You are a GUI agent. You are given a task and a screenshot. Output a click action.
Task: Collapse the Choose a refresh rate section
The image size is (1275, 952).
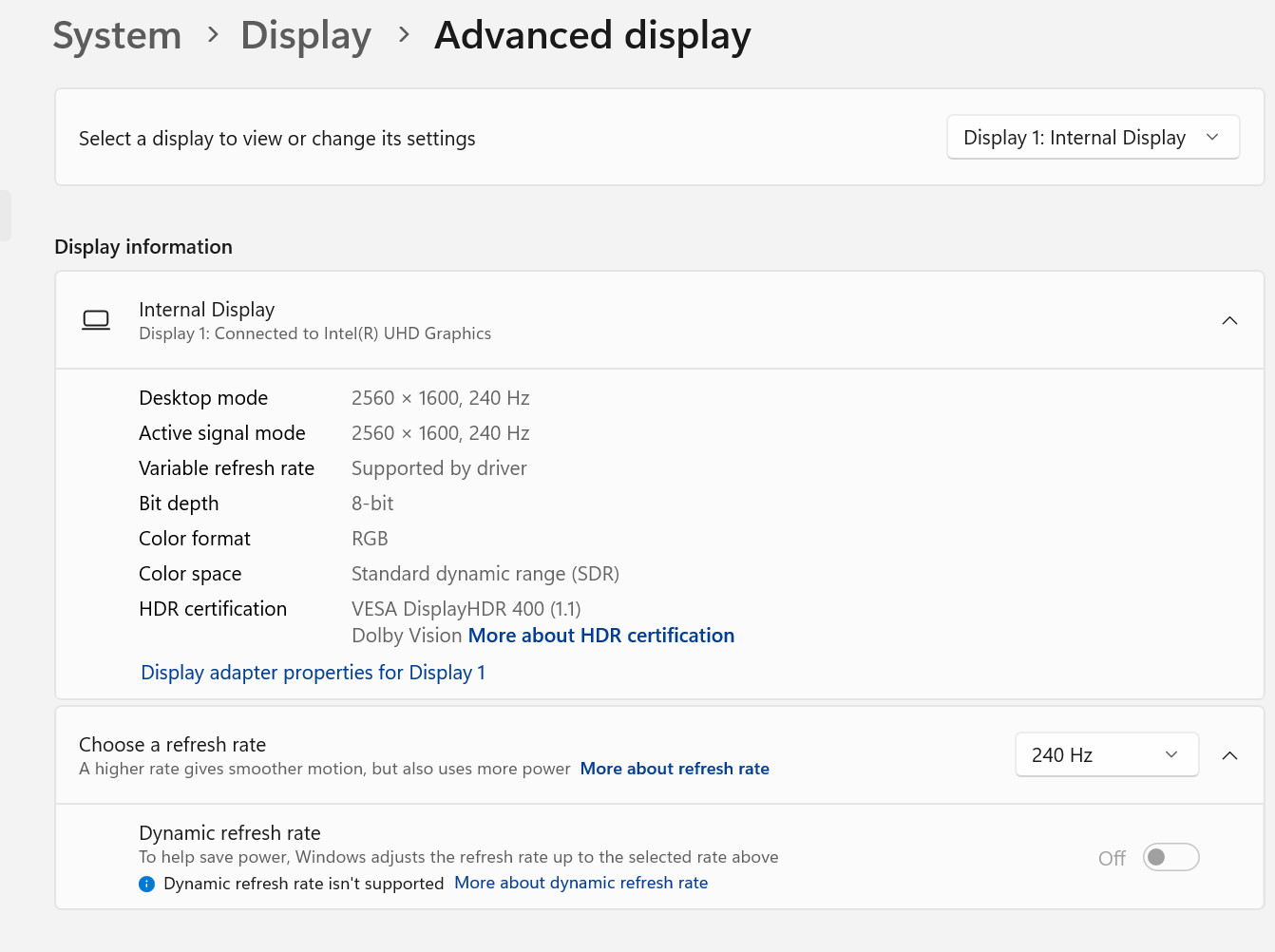click(1229, 755)
